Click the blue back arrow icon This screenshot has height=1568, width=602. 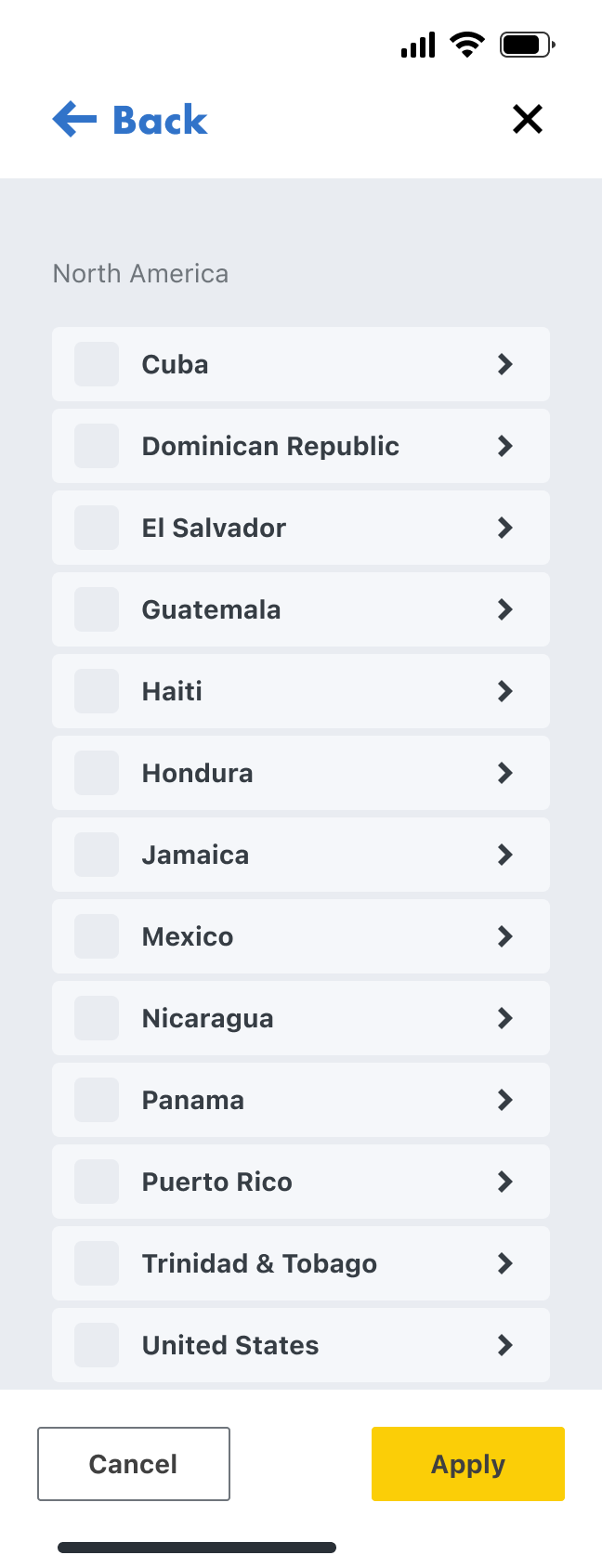[x=74, y=120]
